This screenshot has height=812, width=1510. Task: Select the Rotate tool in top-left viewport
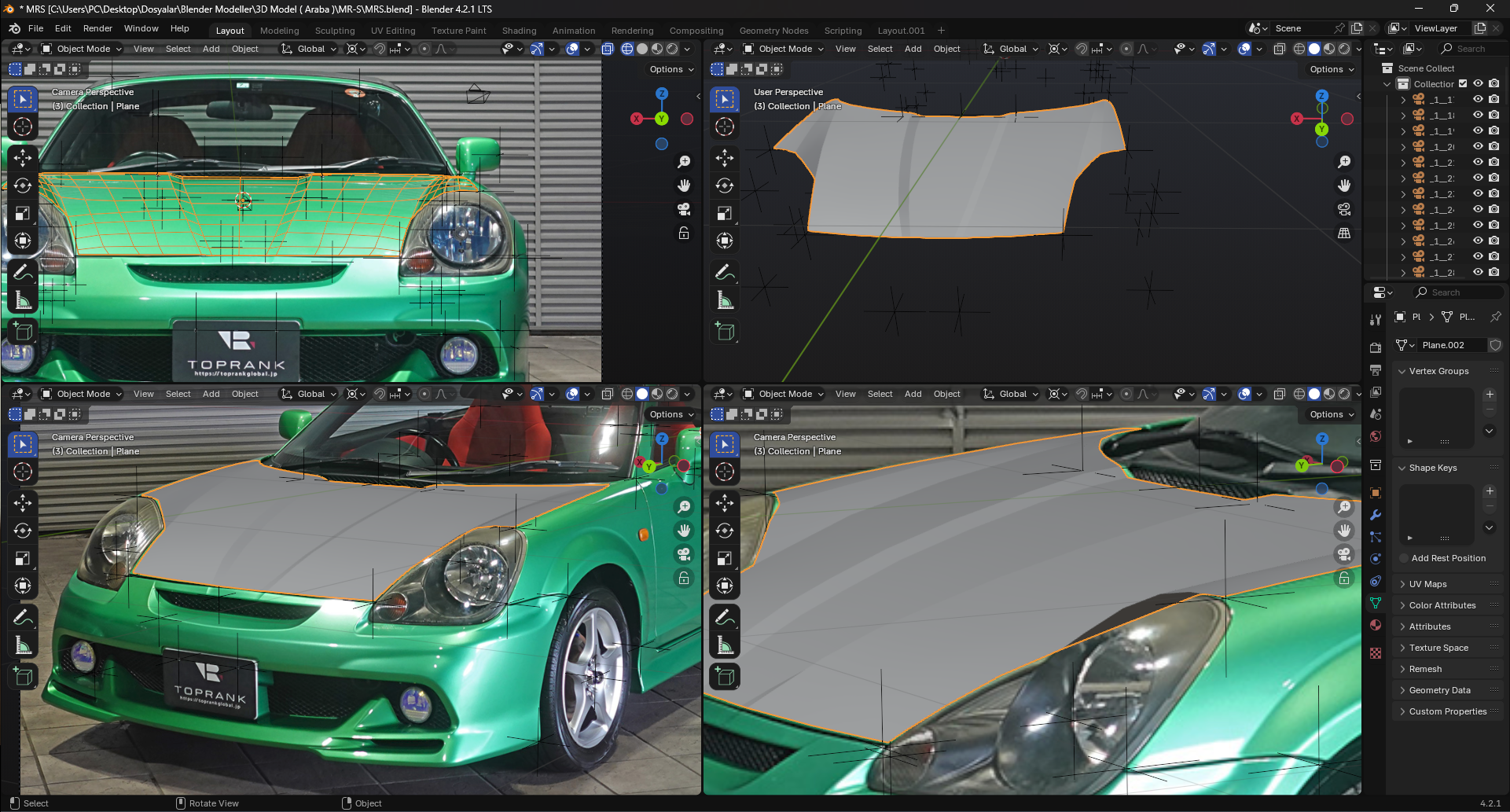(23, 186)
